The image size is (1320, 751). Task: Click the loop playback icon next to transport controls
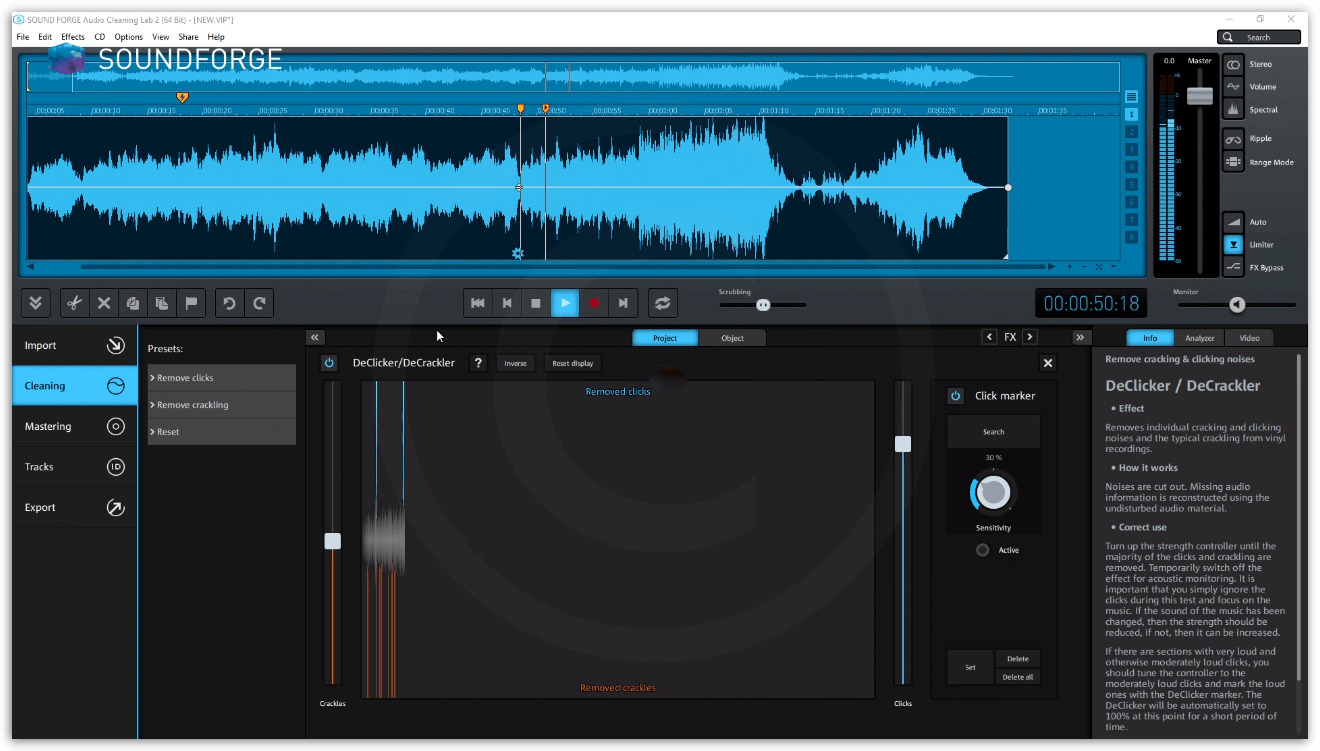tap(662, 303)
